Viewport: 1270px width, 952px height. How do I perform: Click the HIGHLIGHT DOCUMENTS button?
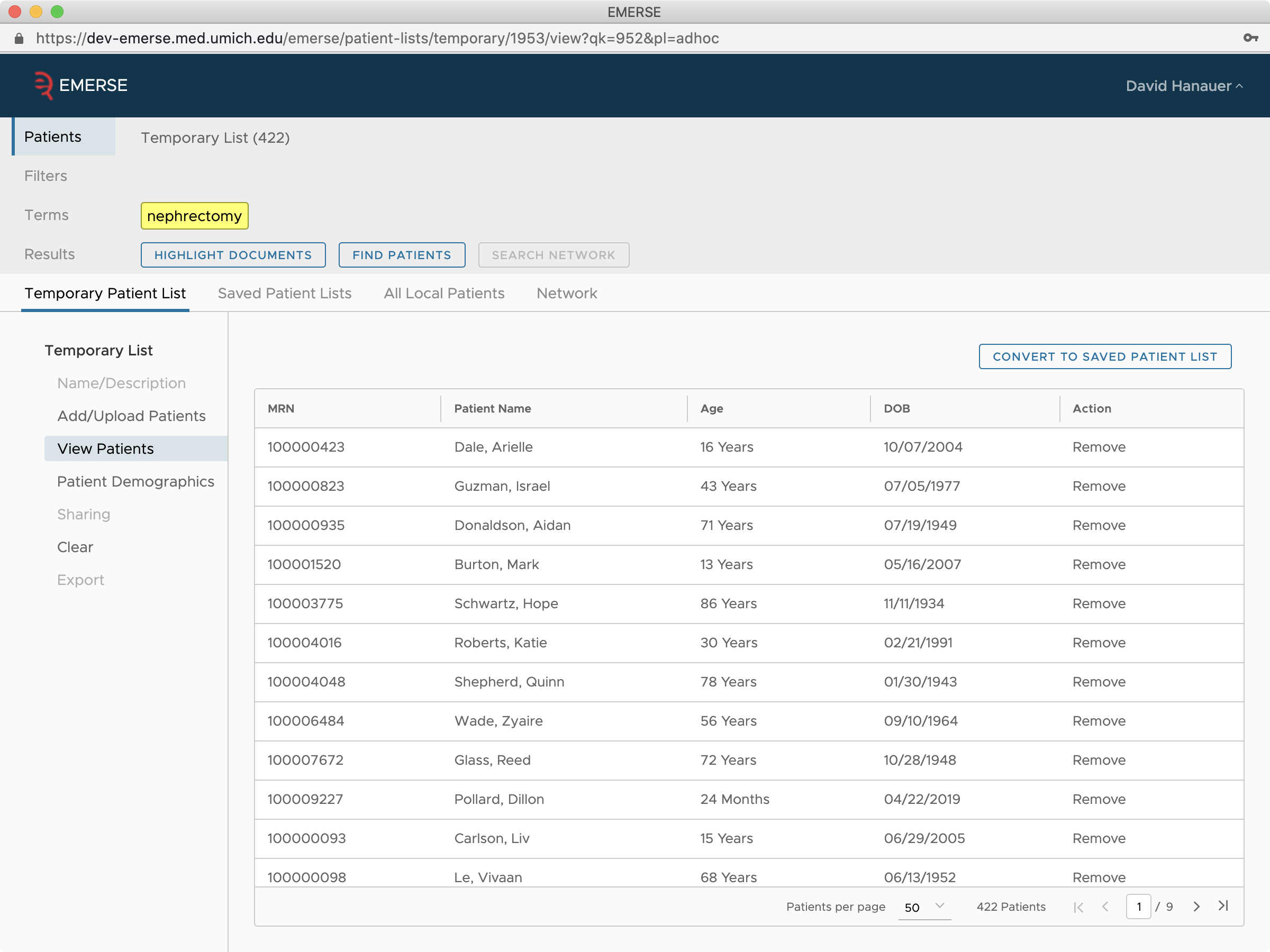pyautogui.click(x=233, y=255)
